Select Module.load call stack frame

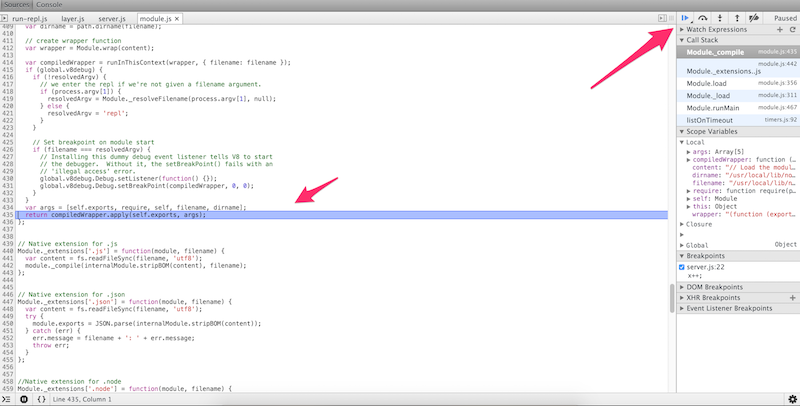click(738, 83)
